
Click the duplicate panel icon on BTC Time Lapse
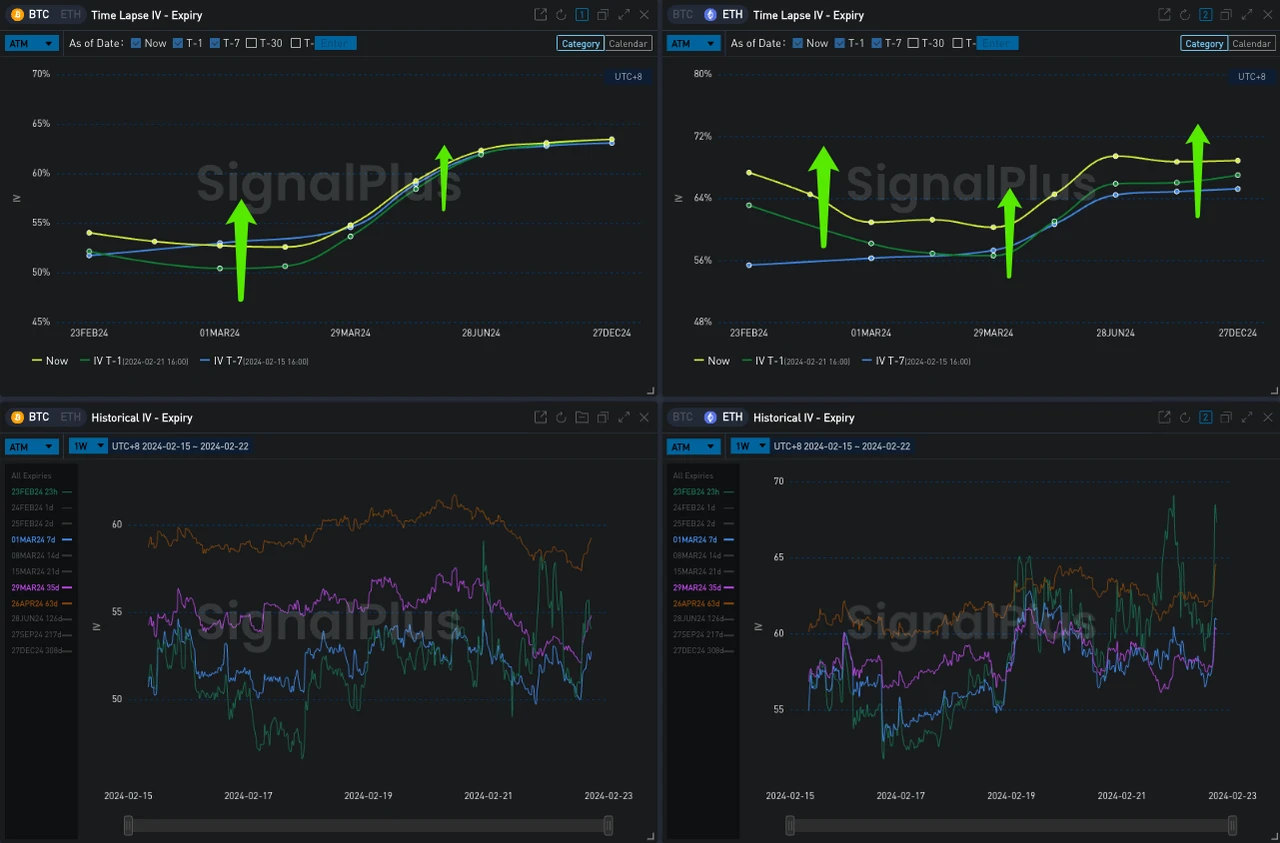click(x=602, y=14)
